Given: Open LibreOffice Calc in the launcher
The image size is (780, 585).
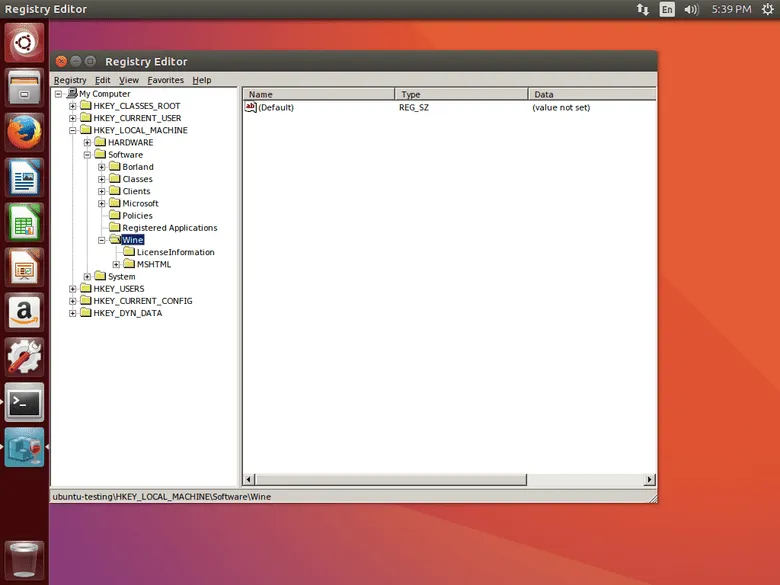Looking at the screenshot, I should point(24,223).
